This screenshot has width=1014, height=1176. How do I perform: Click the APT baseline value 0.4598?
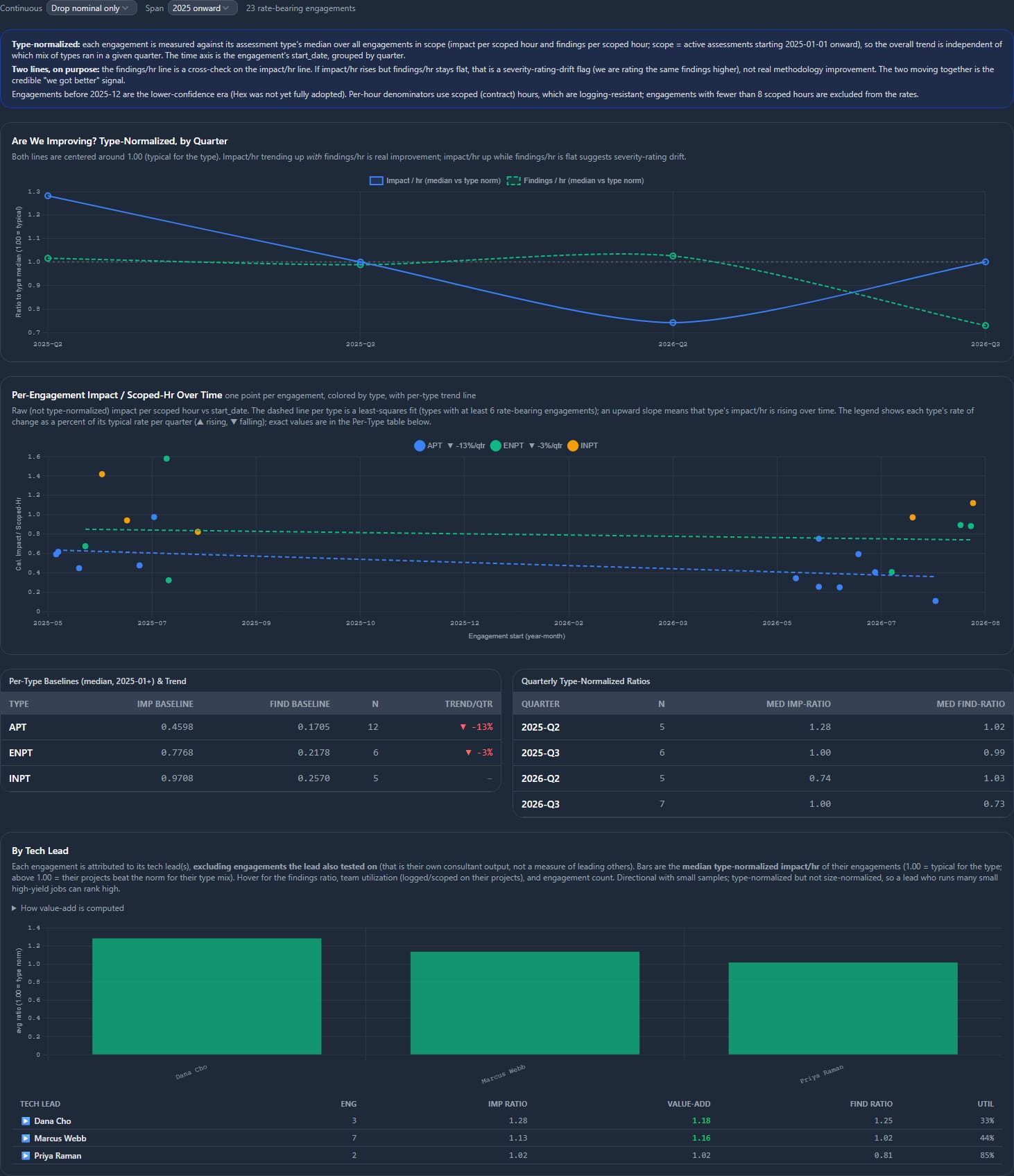(x=177, y=727)
